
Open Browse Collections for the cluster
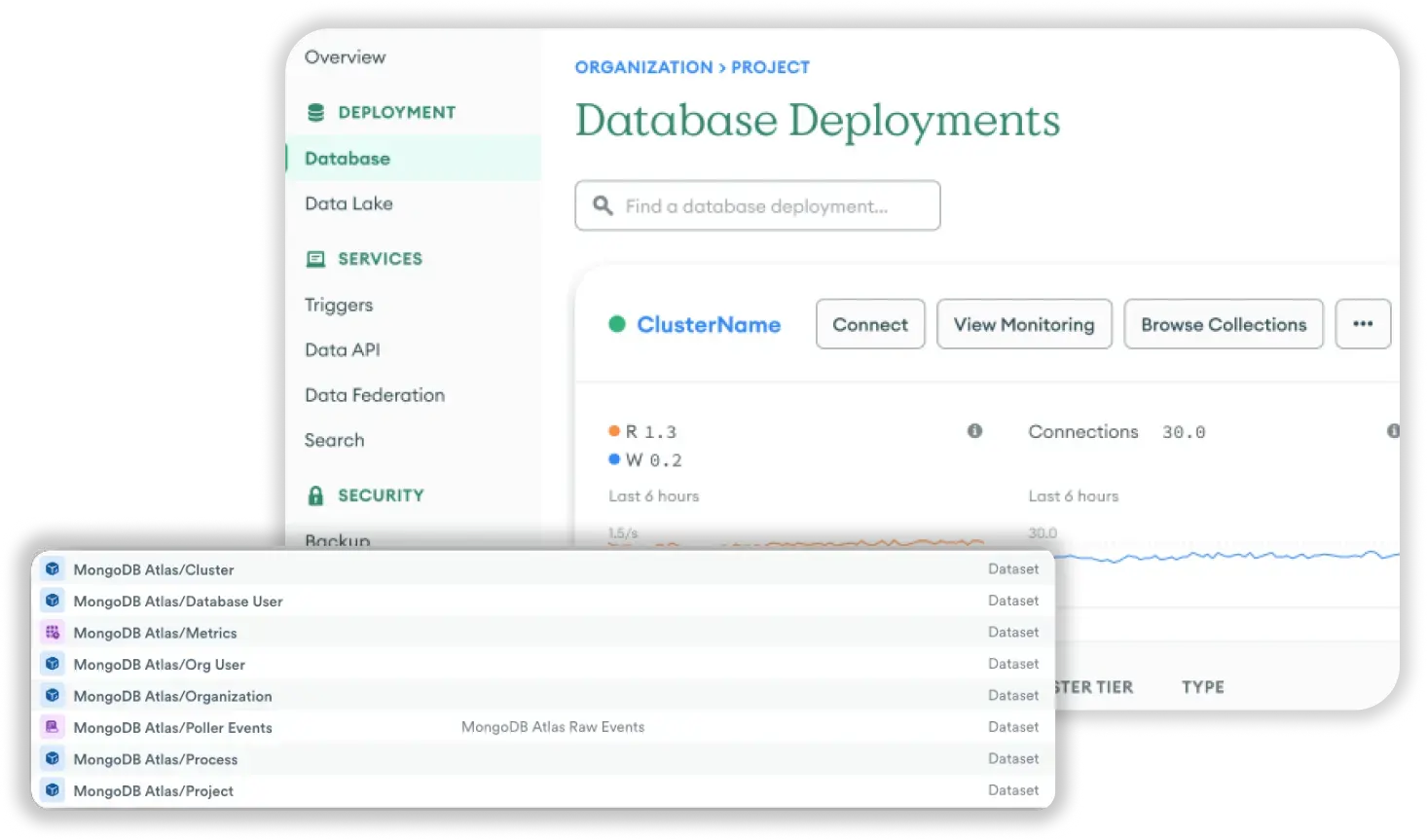pos(1224,324)
